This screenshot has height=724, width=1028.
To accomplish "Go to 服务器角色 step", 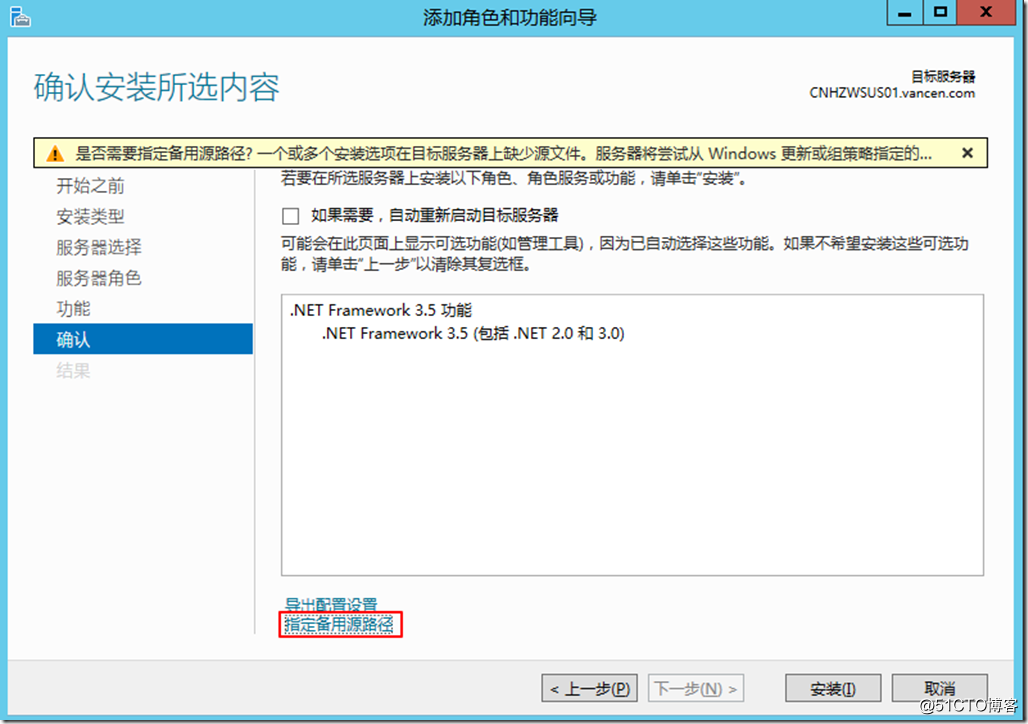I will coord(99,278).
